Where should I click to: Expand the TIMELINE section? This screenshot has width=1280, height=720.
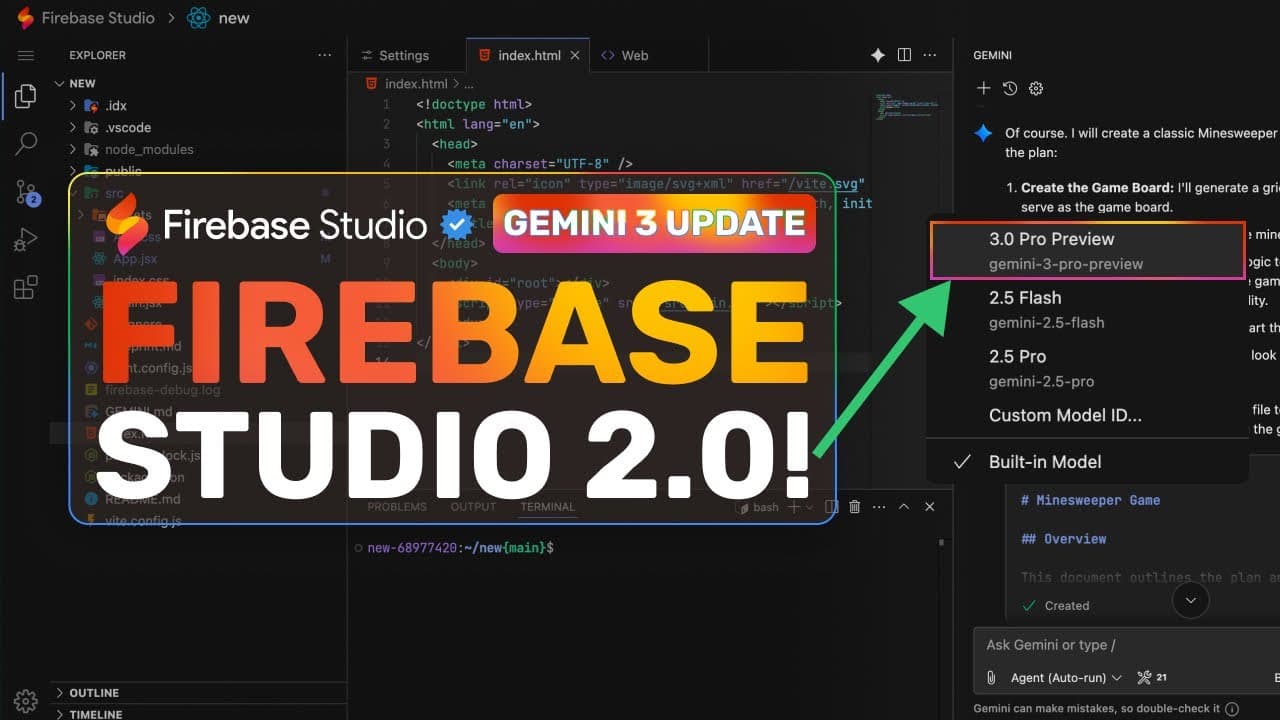click(x=200, y=713)
